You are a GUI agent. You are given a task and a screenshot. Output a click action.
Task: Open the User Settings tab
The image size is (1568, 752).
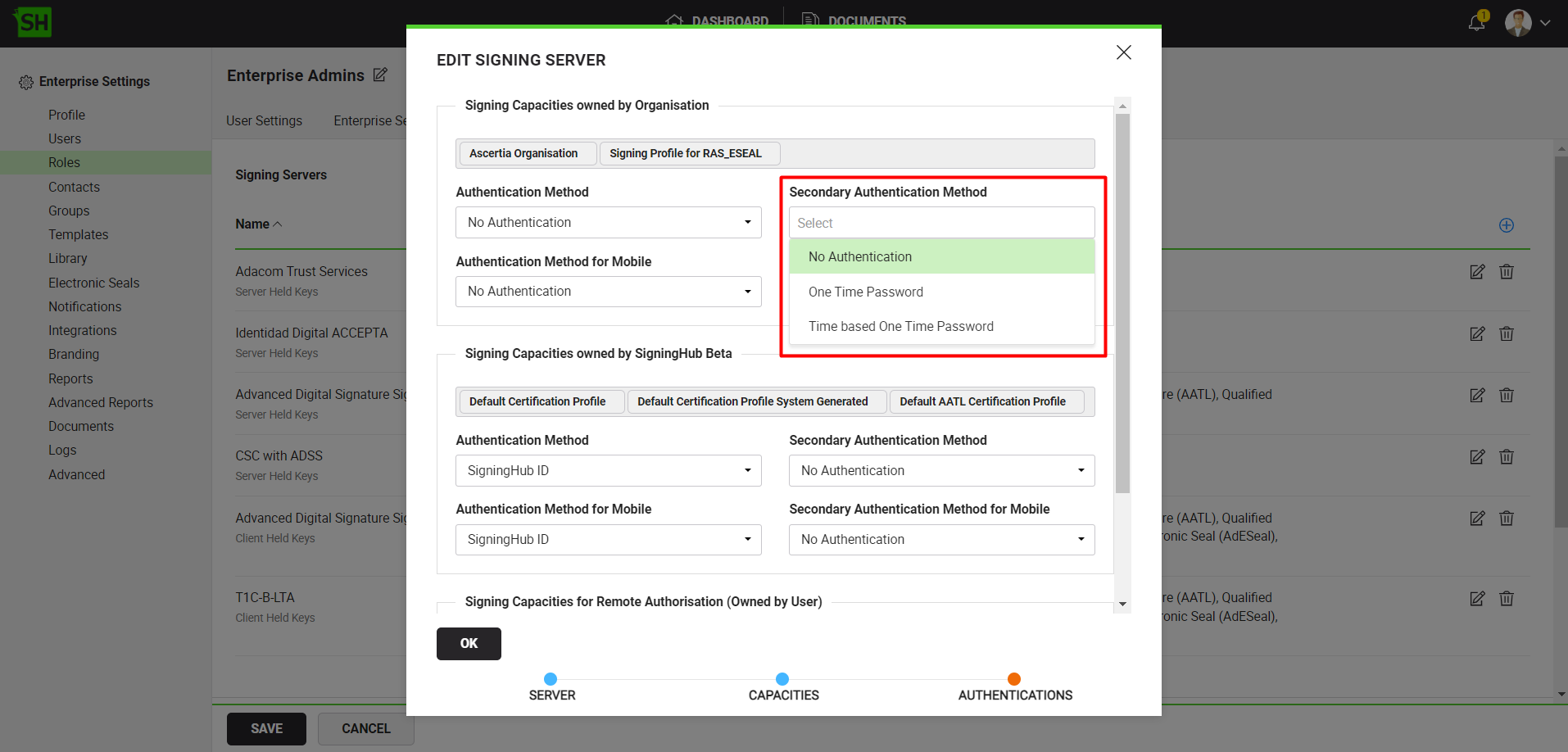[x=264, y=120]
